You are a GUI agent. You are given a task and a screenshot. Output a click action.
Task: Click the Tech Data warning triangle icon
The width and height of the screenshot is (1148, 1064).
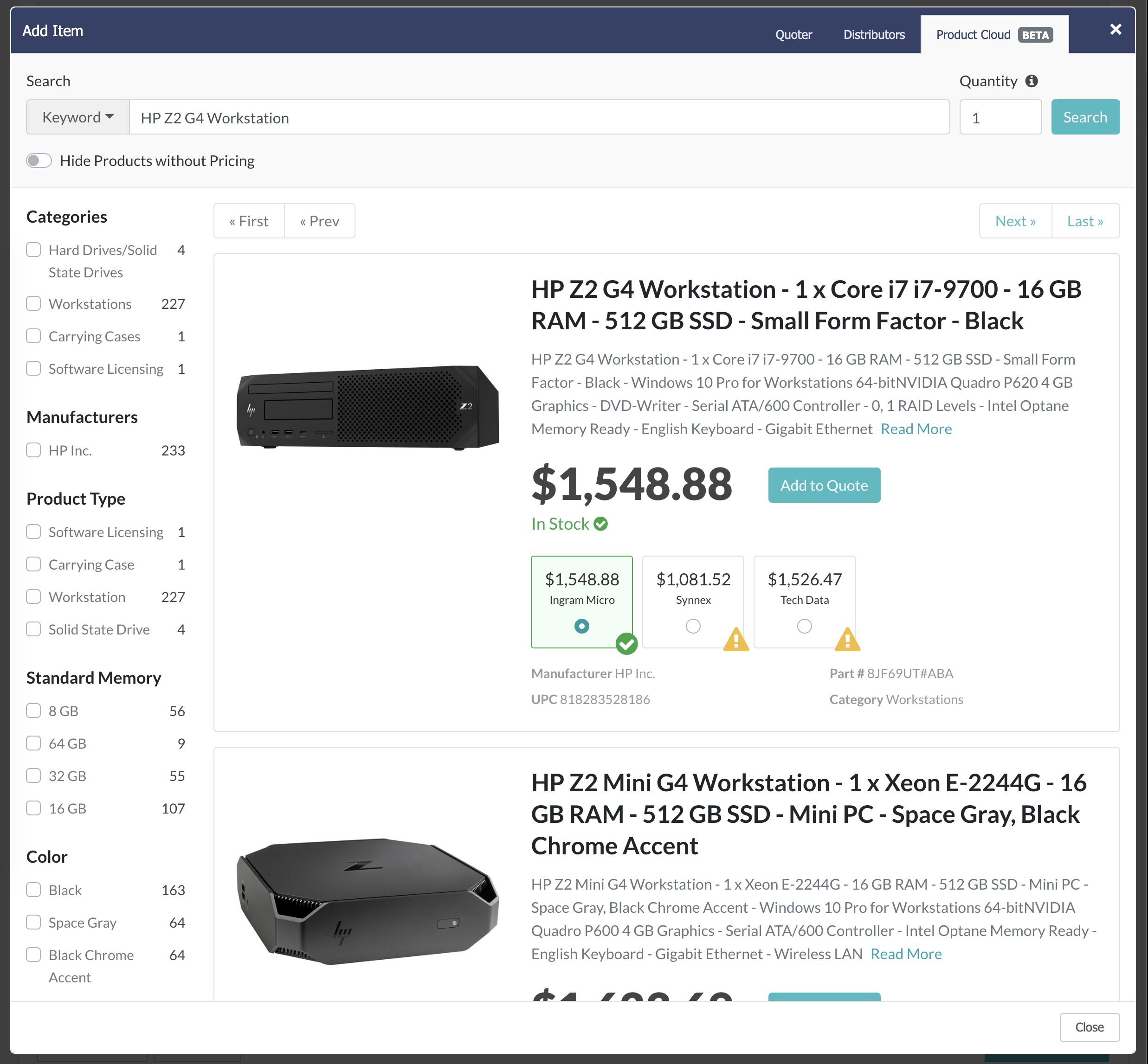[x=848, y=640]
